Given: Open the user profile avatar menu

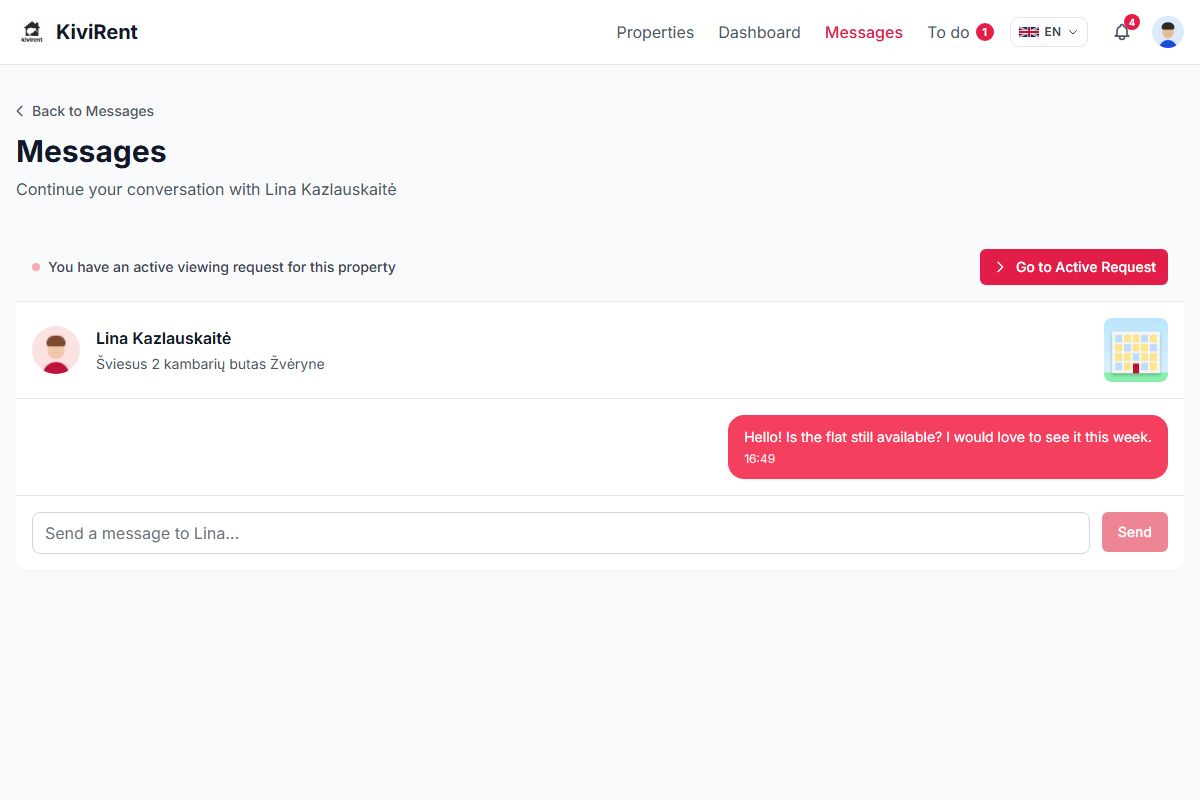Looking at the screenshot, I should coord(1168,32).
